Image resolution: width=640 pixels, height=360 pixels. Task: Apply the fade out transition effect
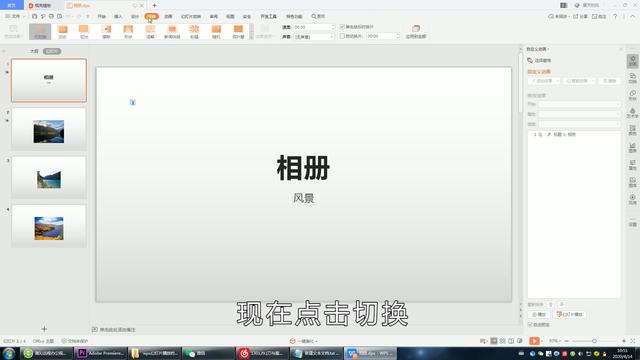coord(62,31)
